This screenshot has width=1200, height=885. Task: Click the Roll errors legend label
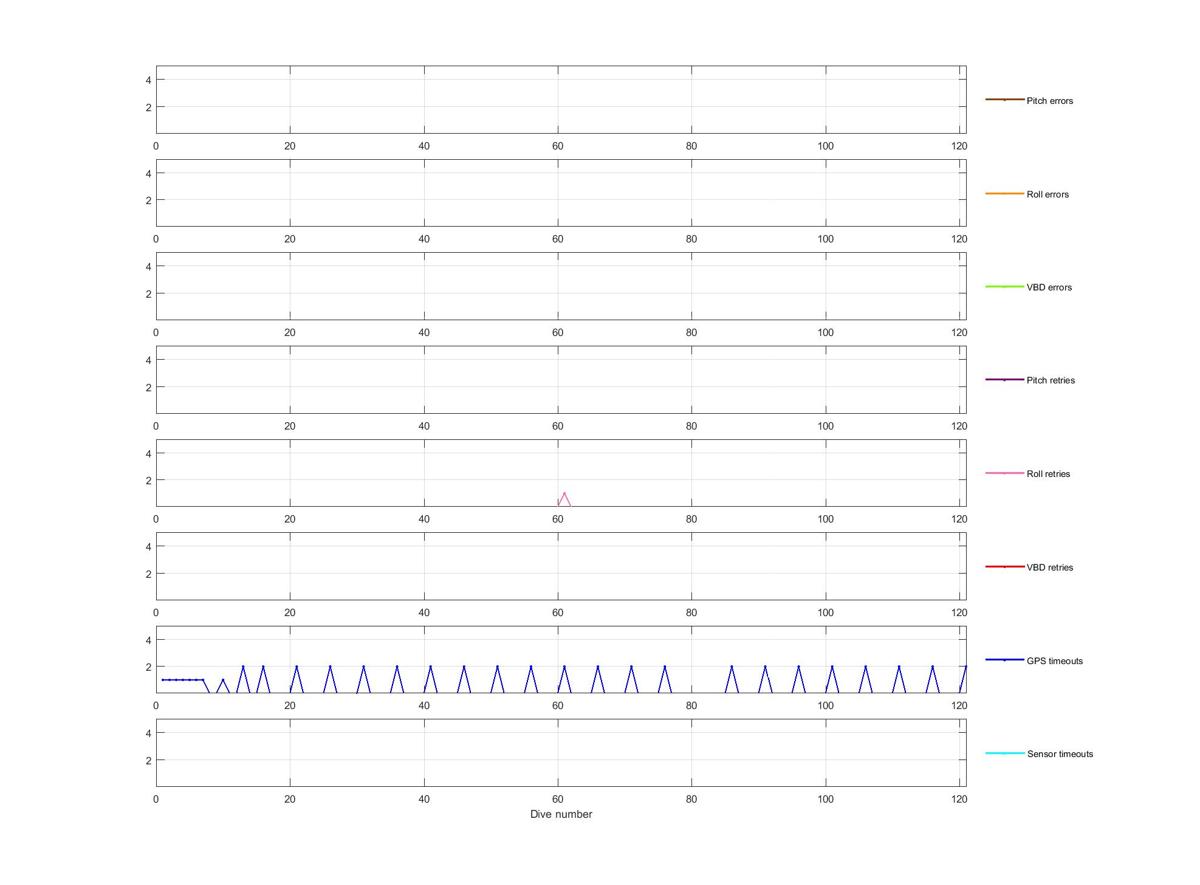1048,194
